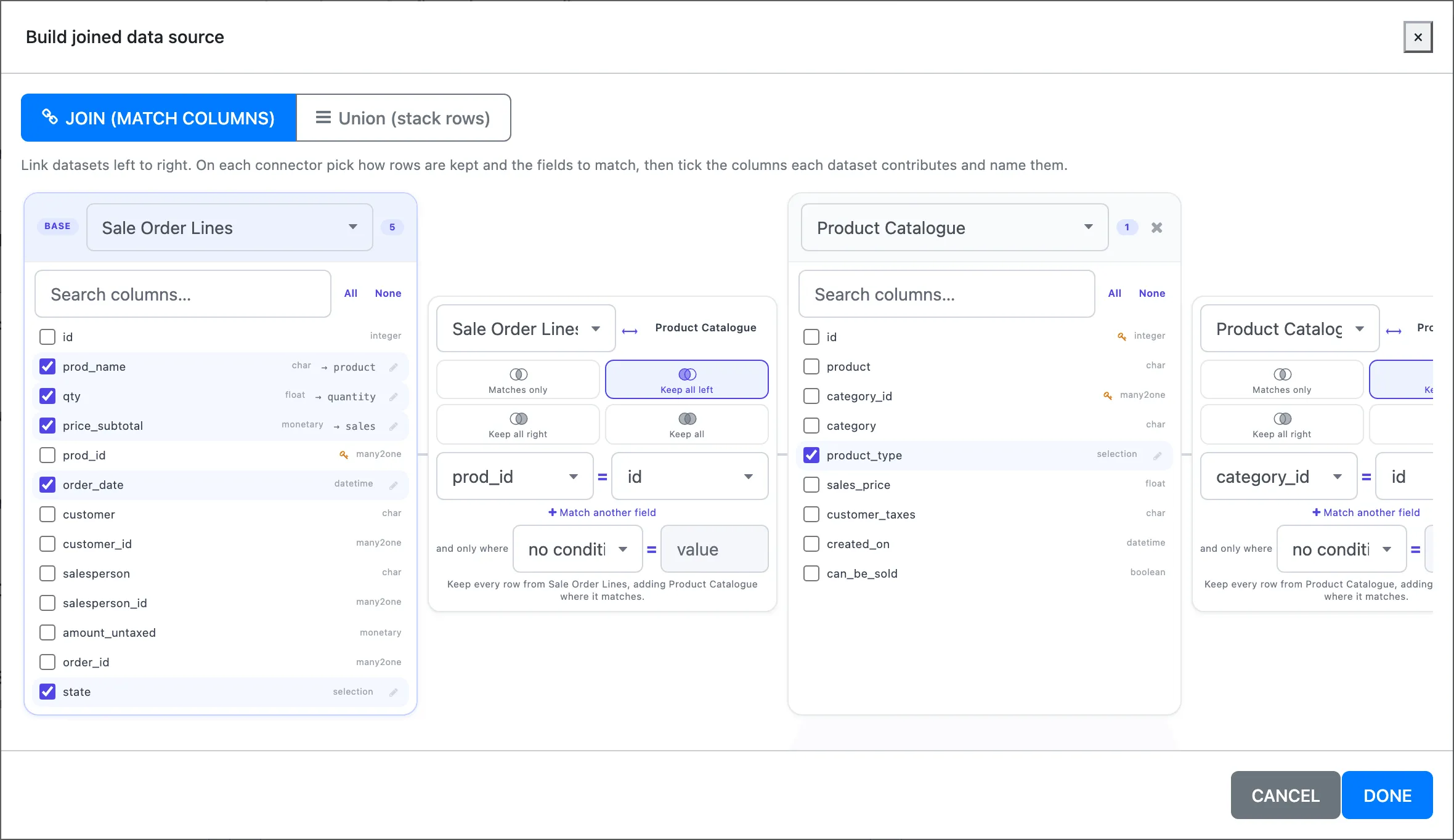The width and height of the screenshot is (1454, 840).
Task: Click the key icon on prod_id row
Action: click(x=344, y=454)
